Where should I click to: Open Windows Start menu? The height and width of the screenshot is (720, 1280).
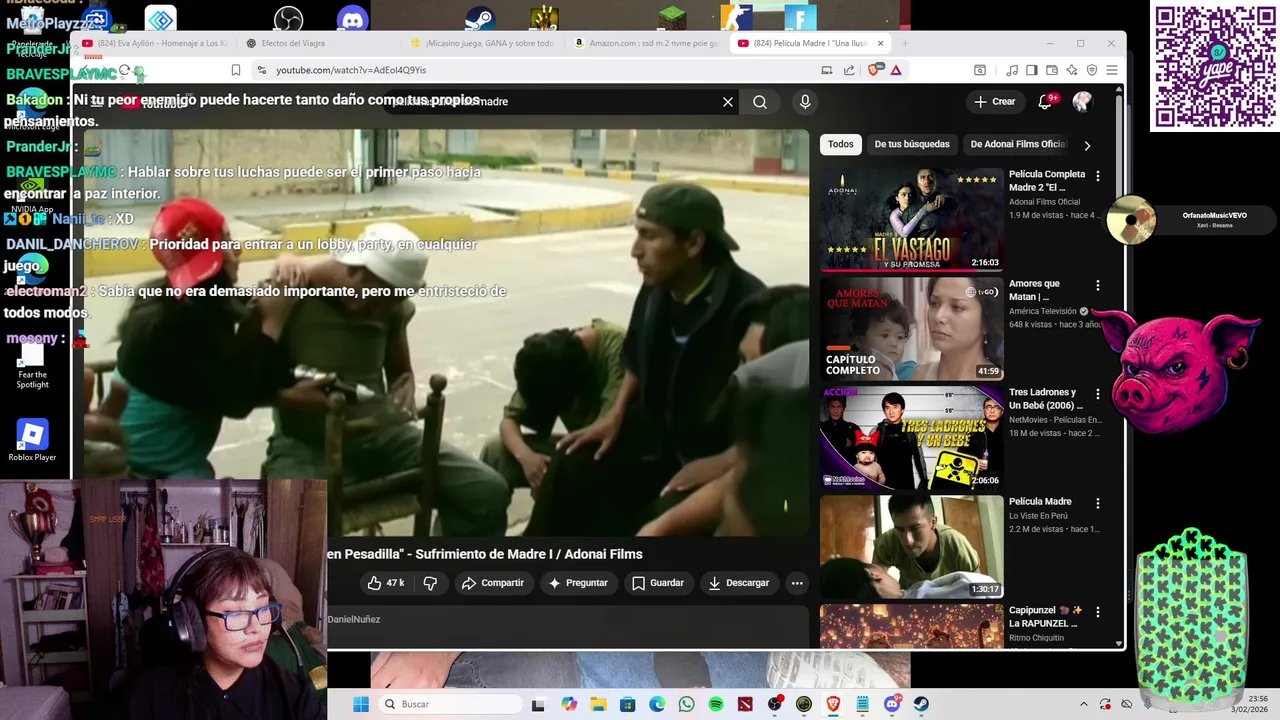tap(360, 704)
